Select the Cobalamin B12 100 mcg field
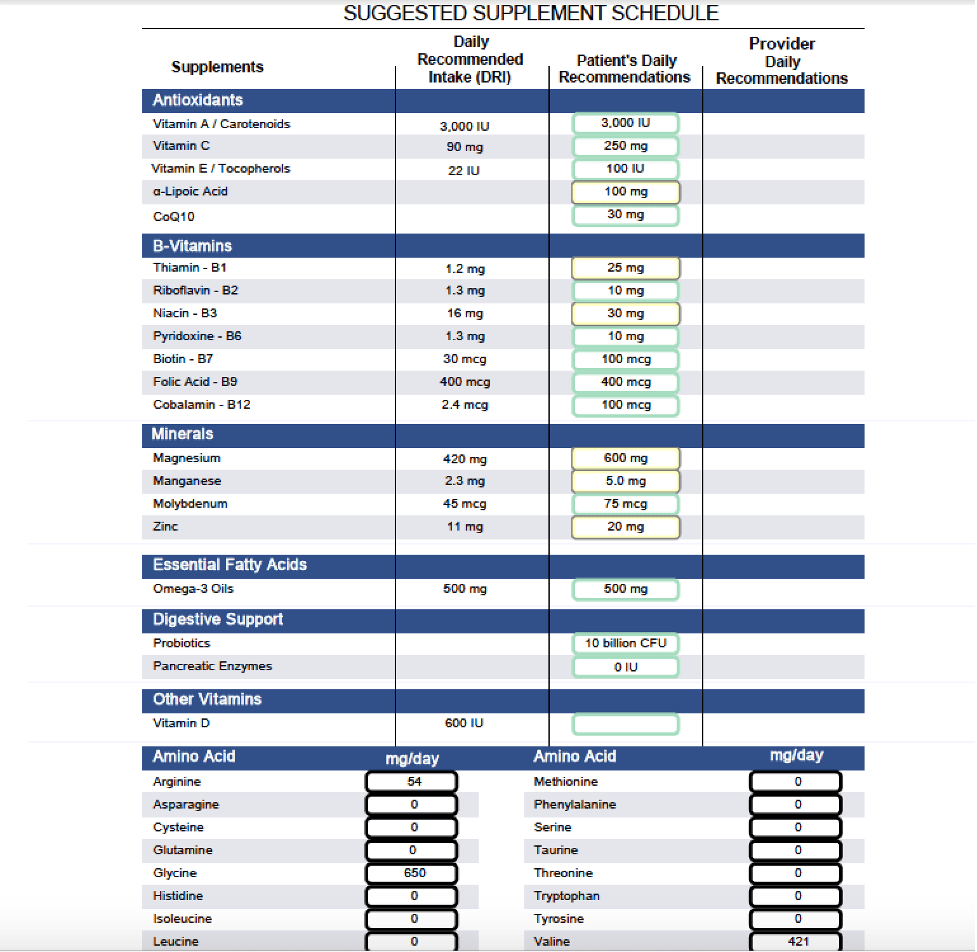This screenshot has width=977, height=952. pos(625,405)
